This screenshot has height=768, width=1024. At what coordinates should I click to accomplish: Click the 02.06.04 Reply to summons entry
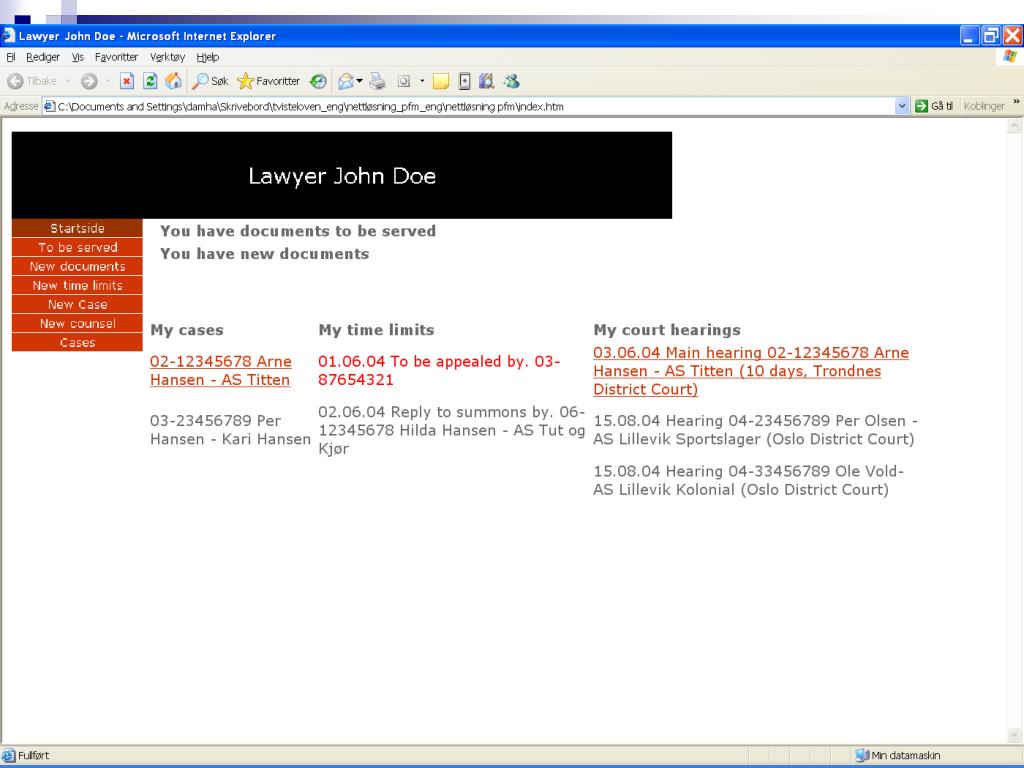[451, 430]
